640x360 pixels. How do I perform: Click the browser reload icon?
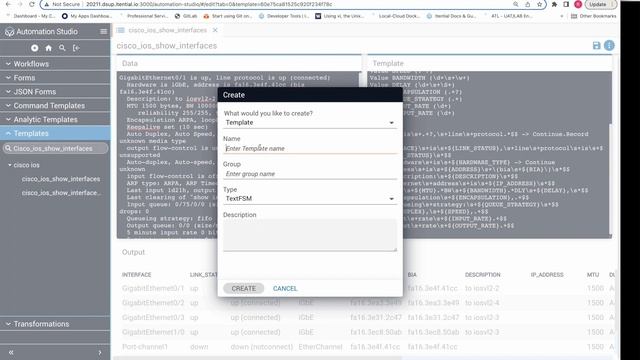click(x=32, y=4)
